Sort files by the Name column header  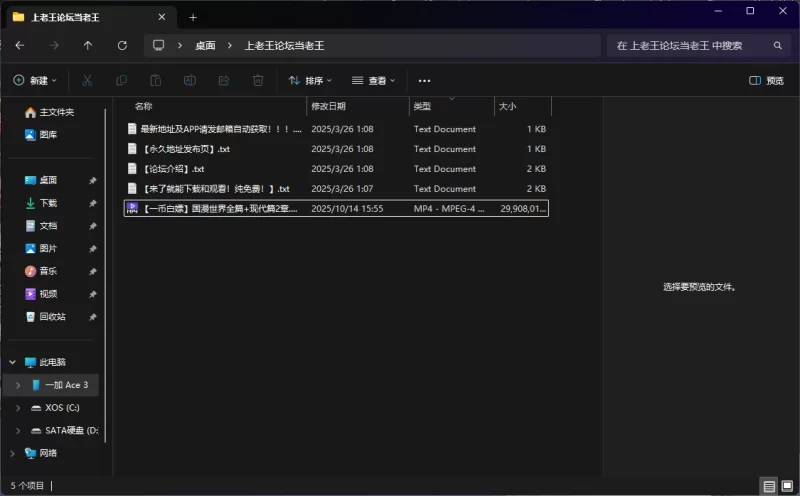coord(144,106)
